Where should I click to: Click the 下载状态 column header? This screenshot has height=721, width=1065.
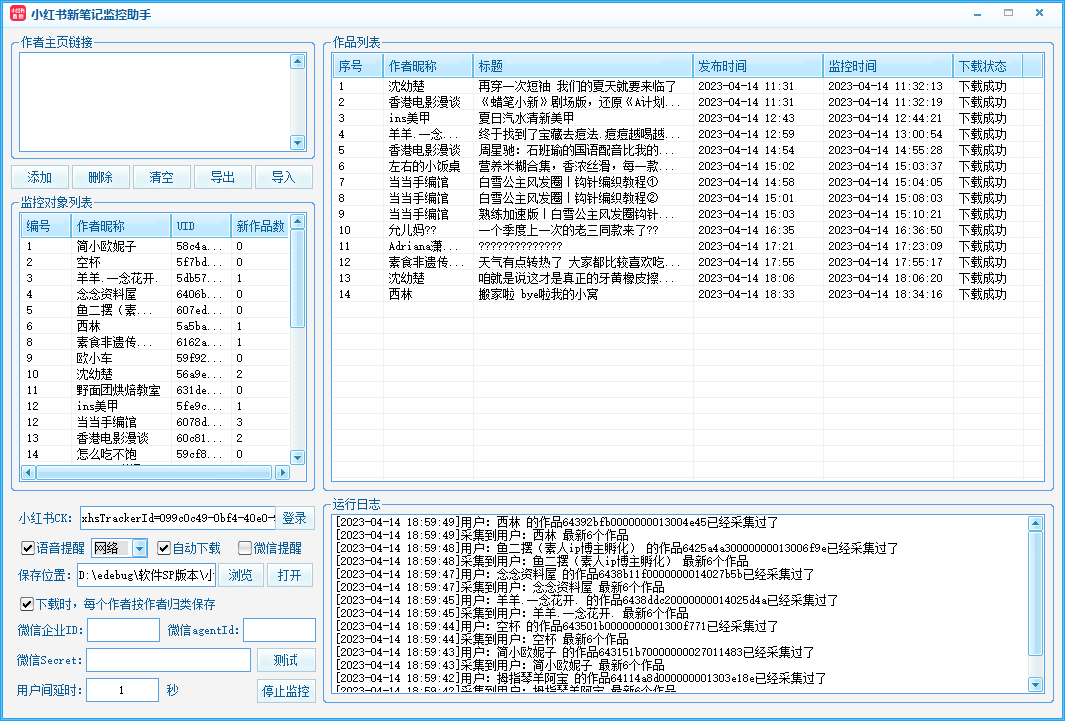[x=988, y=66]
